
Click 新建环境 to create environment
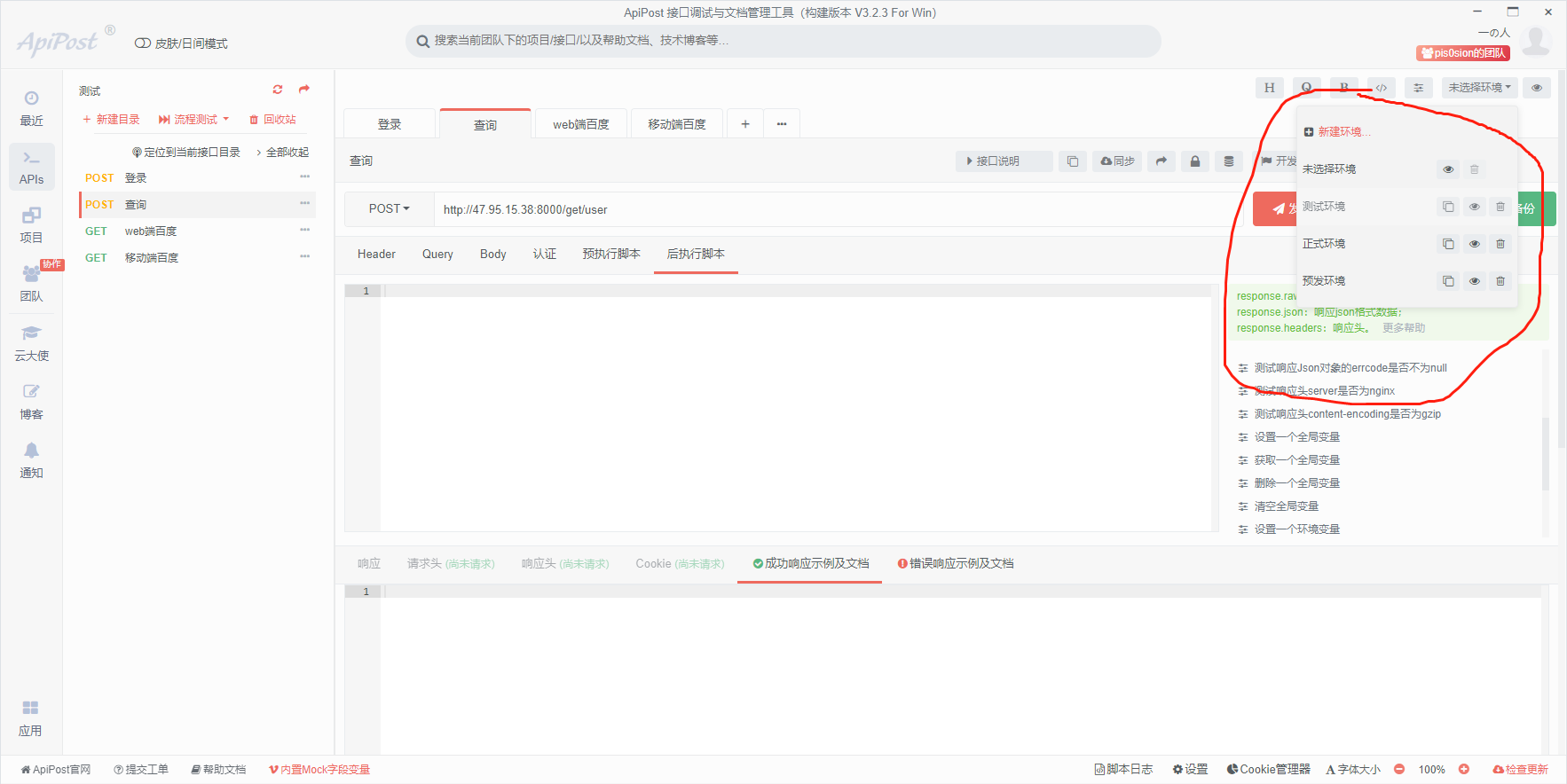[1337, 132]
